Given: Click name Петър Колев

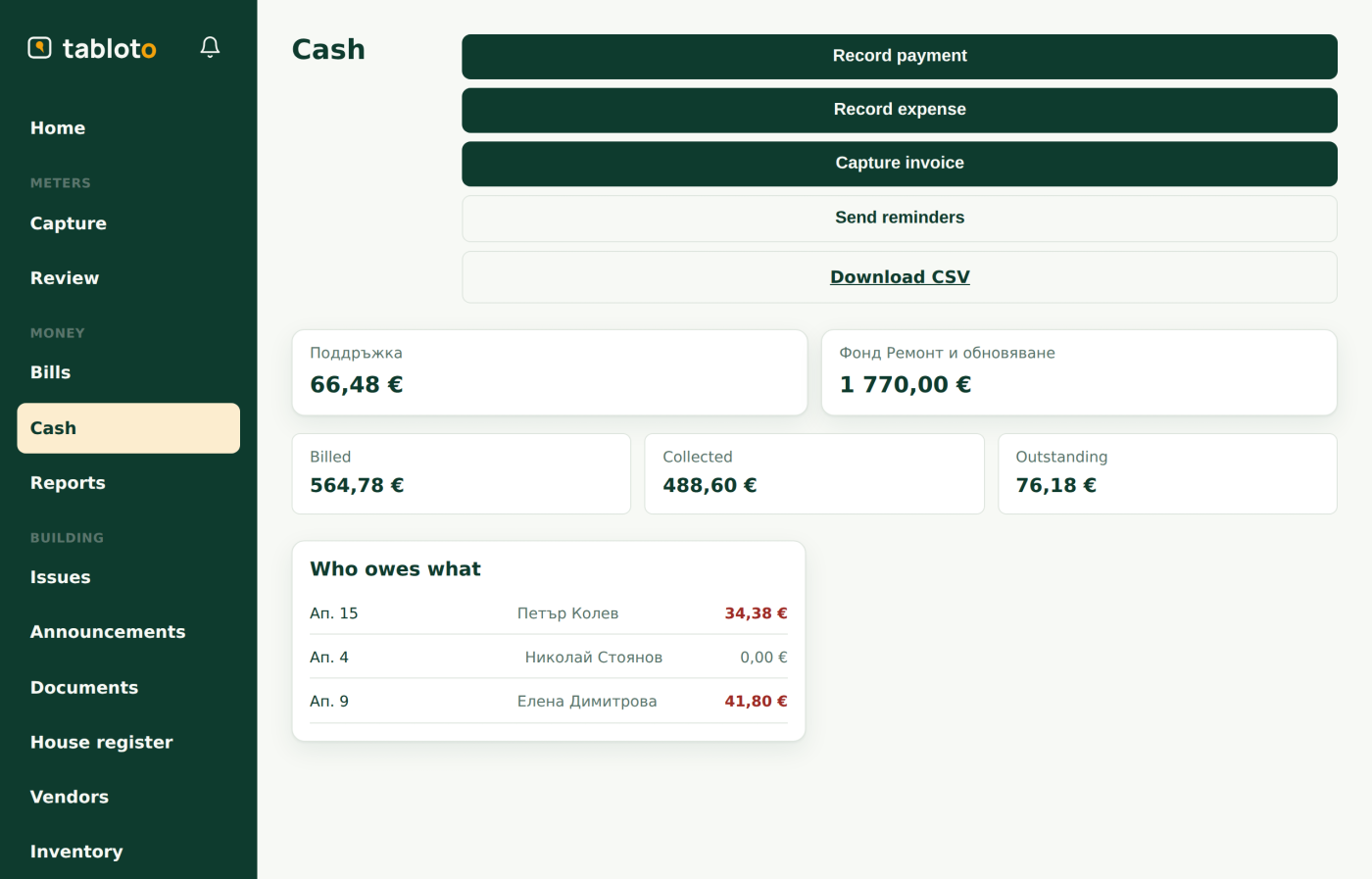Looking at the screenshot, I should (x=568, y=613).
